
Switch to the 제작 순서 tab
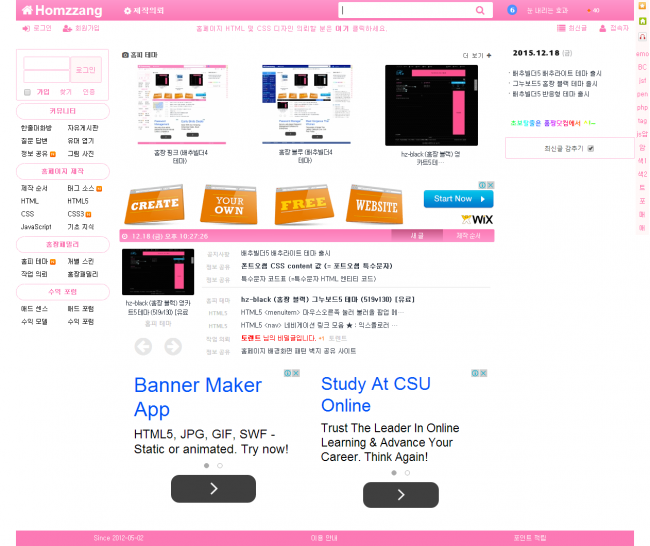click(x=468, y=235)
